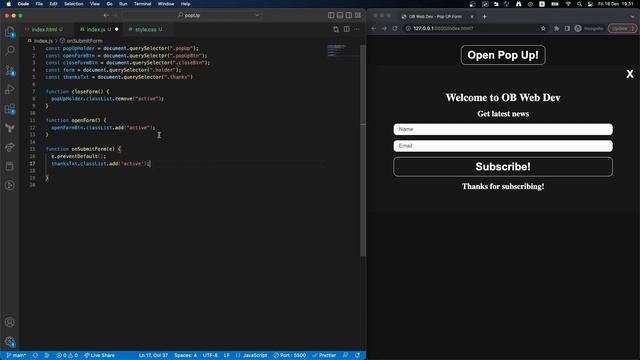Click onSubmitForm in the breadcrumb
Image resolution: width=640 pixels, height=360 pixels.
(84, 41)
